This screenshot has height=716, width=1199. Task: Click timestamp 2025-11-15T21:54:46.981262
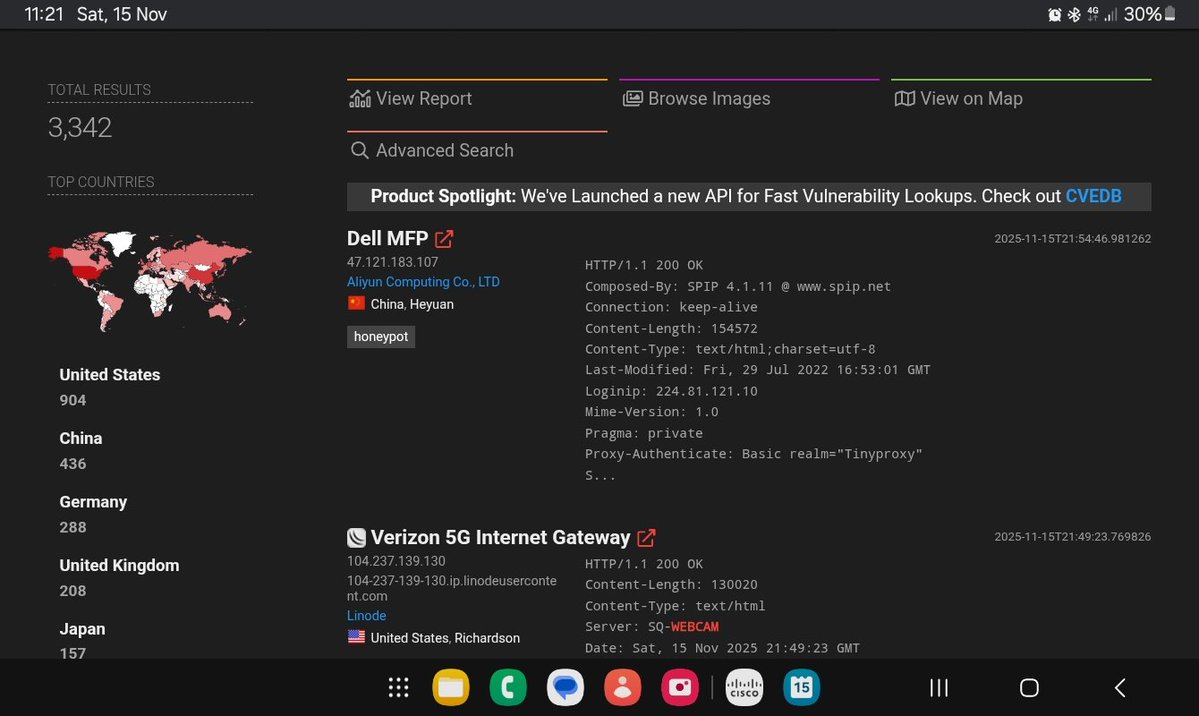click(x=1073, y=239)
